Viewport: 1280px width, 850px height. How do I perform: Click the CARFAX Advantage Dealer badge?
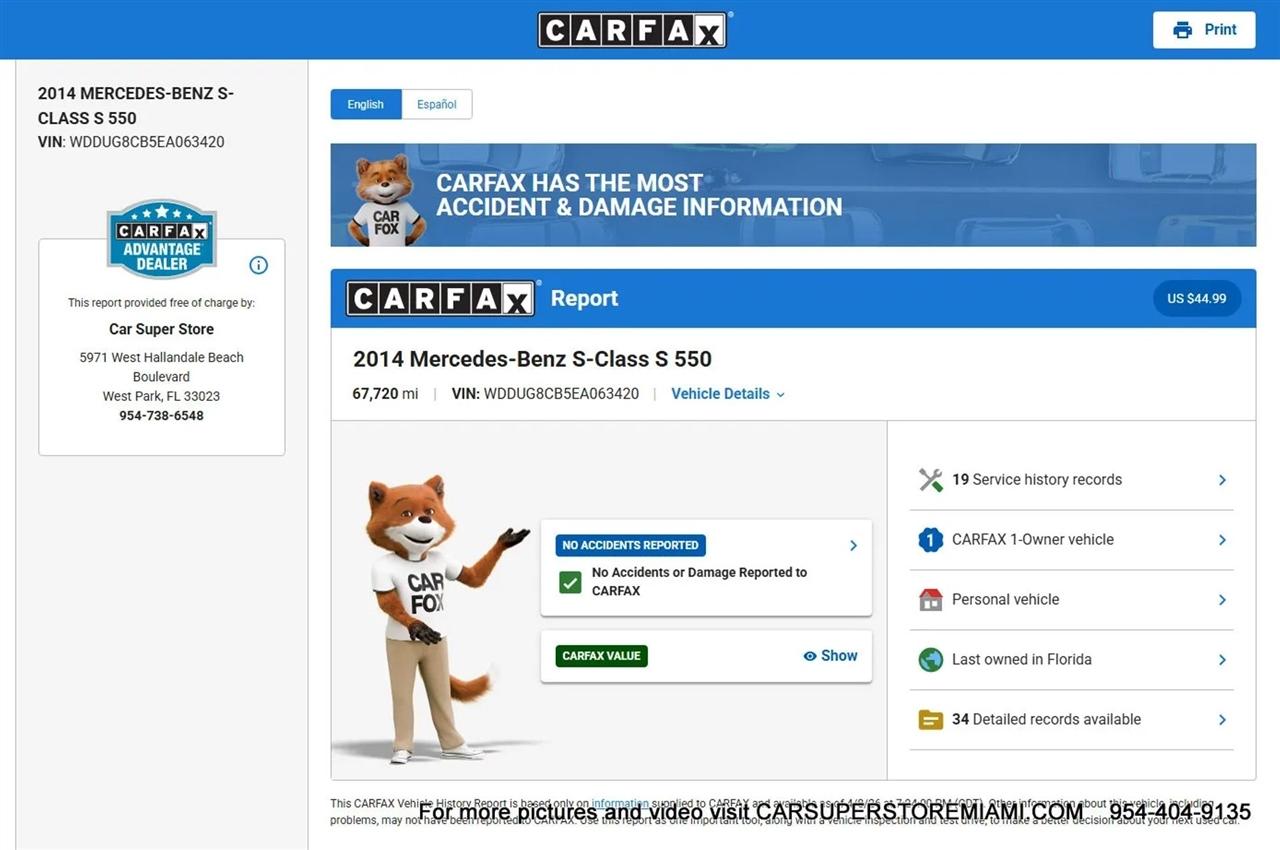162,240
